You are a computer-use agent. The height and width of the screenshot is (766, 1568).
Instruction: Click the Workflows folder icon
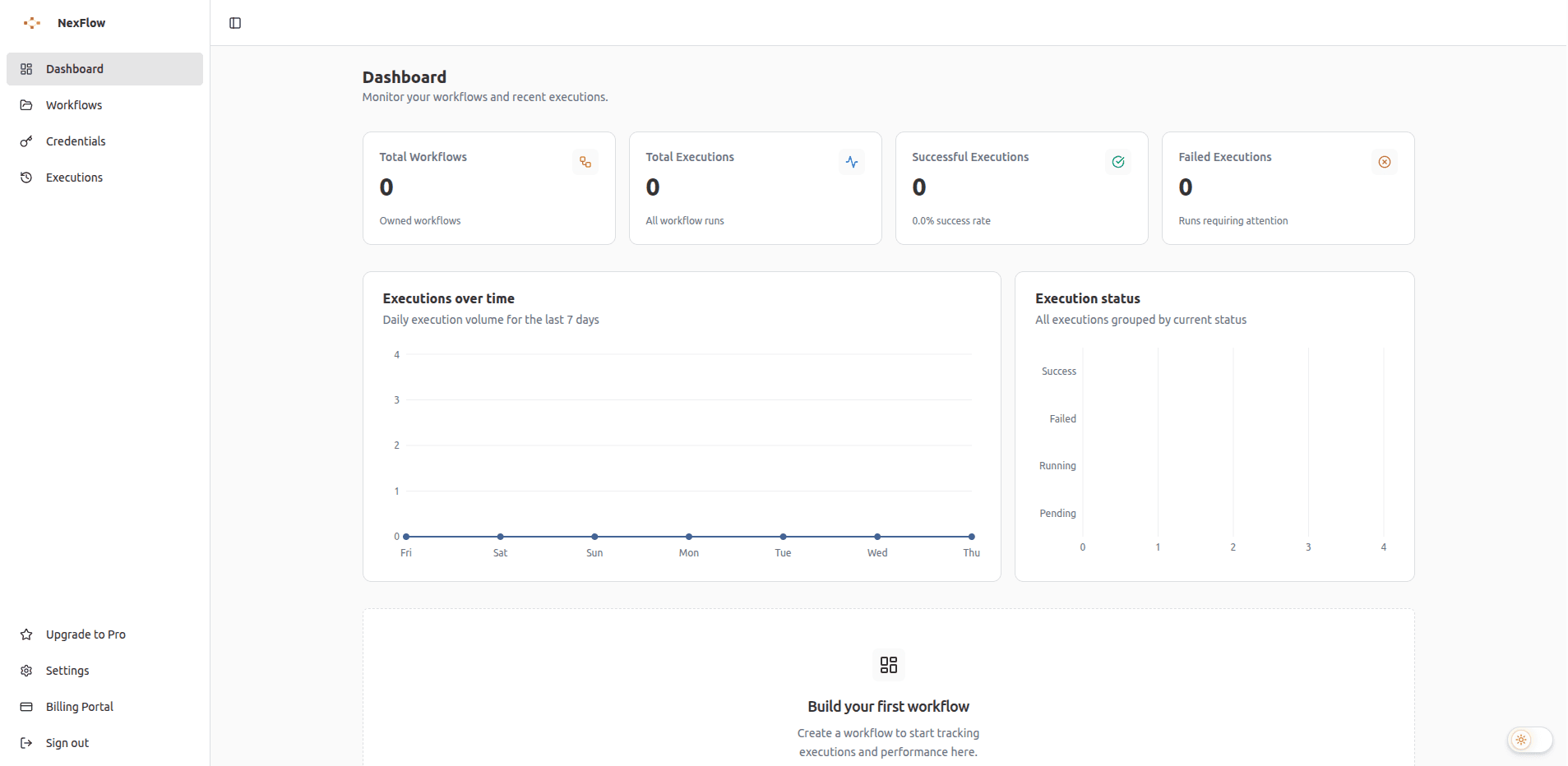[x=26, y=105]
